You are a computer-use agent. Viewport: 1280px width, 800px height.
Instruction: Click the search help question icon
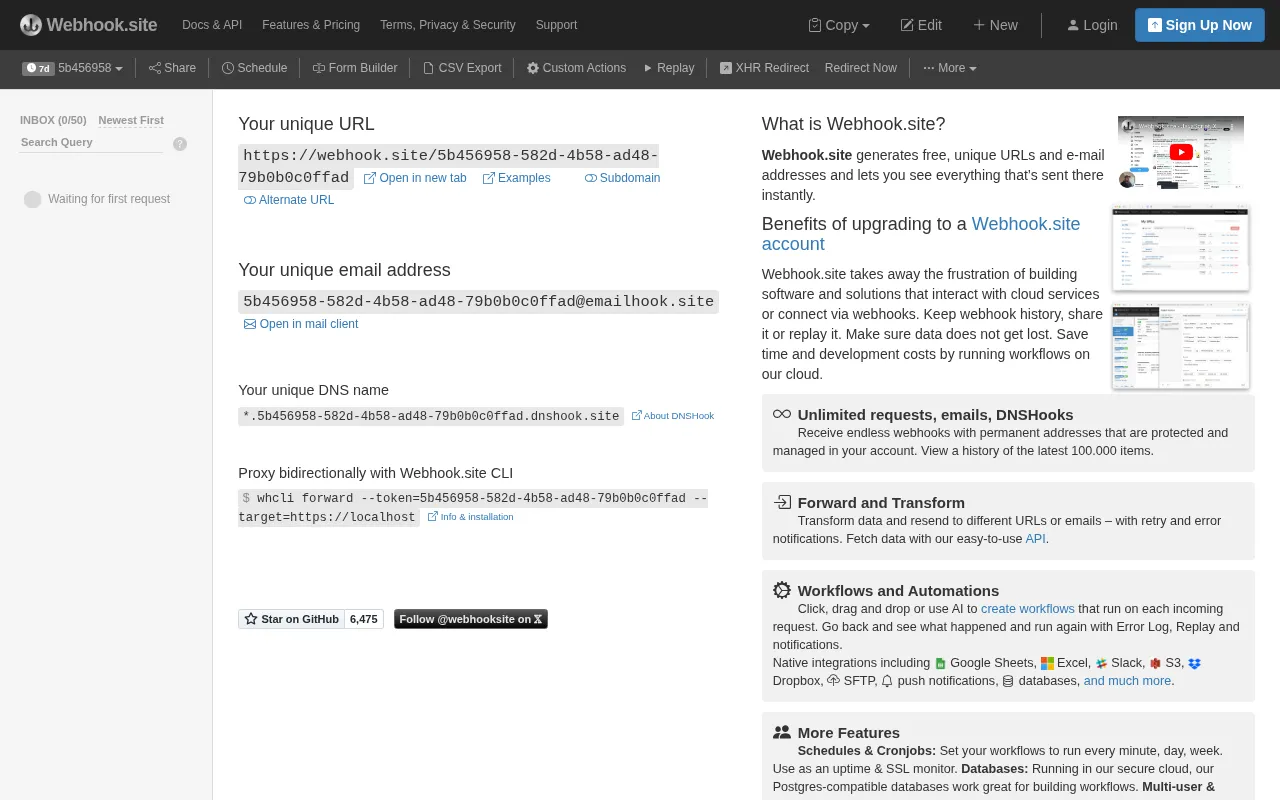click(180, 144)
